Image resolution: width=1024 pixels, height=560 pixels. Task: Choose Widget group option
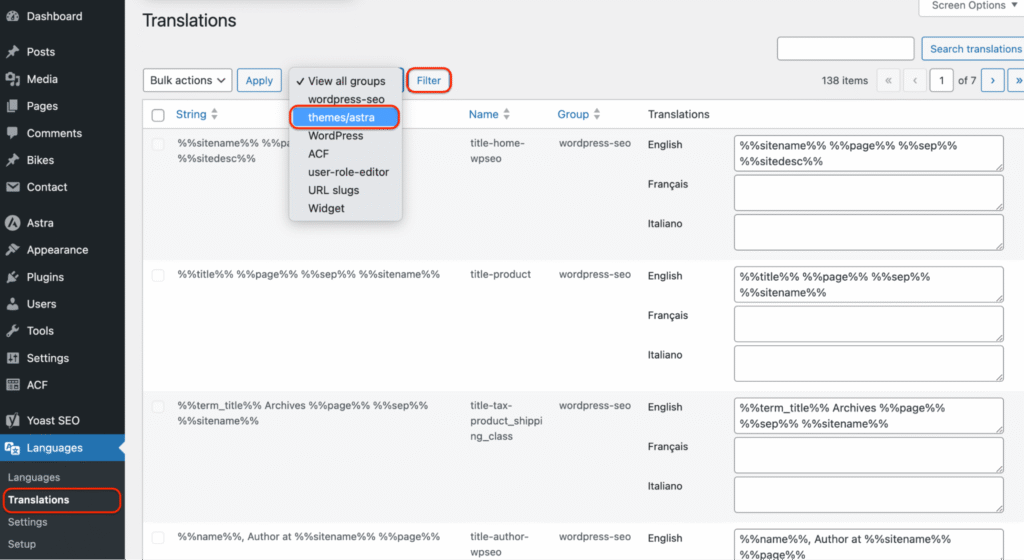click(x=345, y=209)
